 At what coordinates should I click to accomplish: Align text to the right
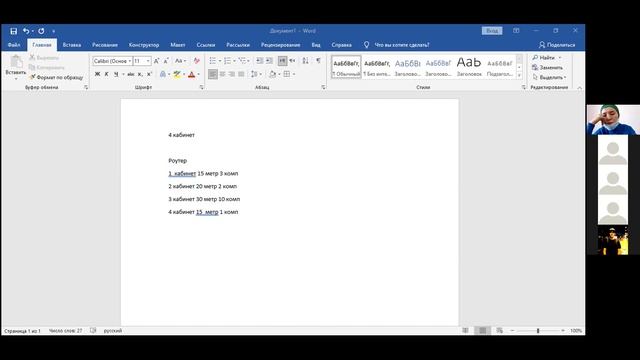click(232, 74)
